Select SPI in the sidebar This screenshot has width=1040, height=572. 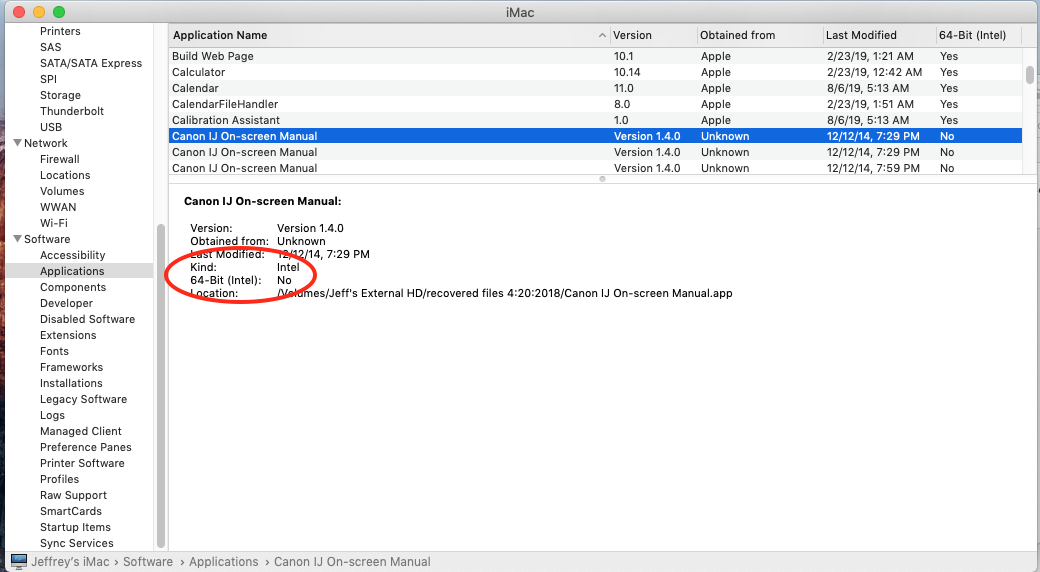[48, 79]
